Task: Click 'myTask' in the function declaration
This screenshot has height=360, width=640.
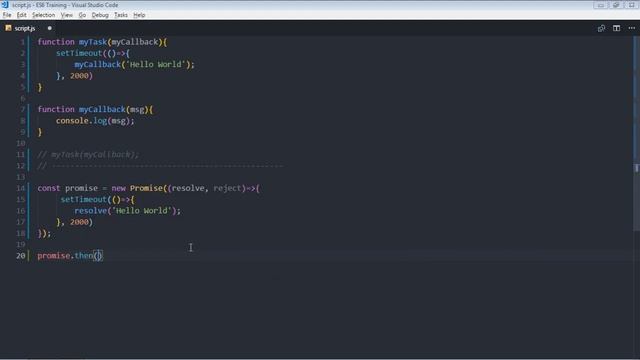Action: coord(93,42)
